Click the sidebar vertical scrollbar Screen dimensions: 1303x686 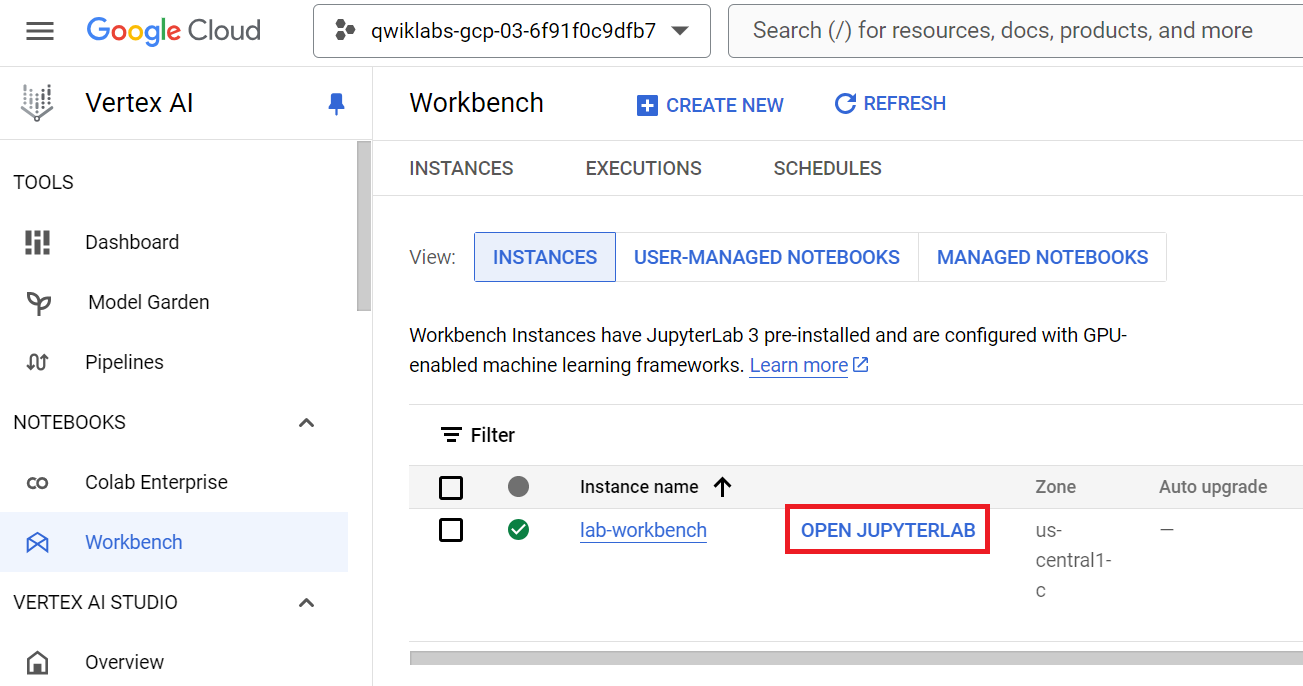364,226
